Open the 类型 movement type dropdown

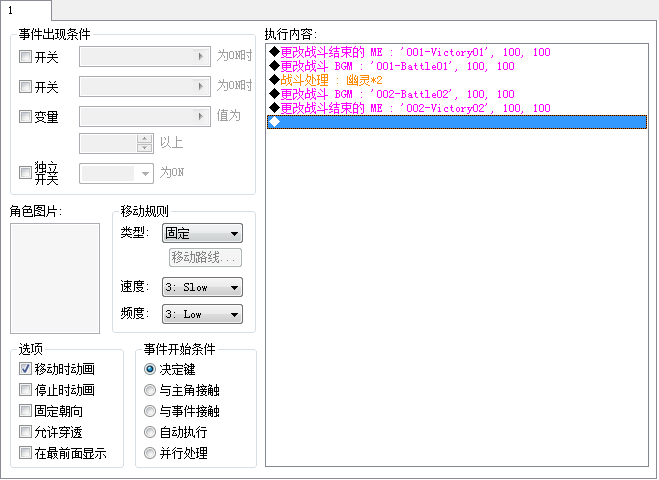click(202, 233)
